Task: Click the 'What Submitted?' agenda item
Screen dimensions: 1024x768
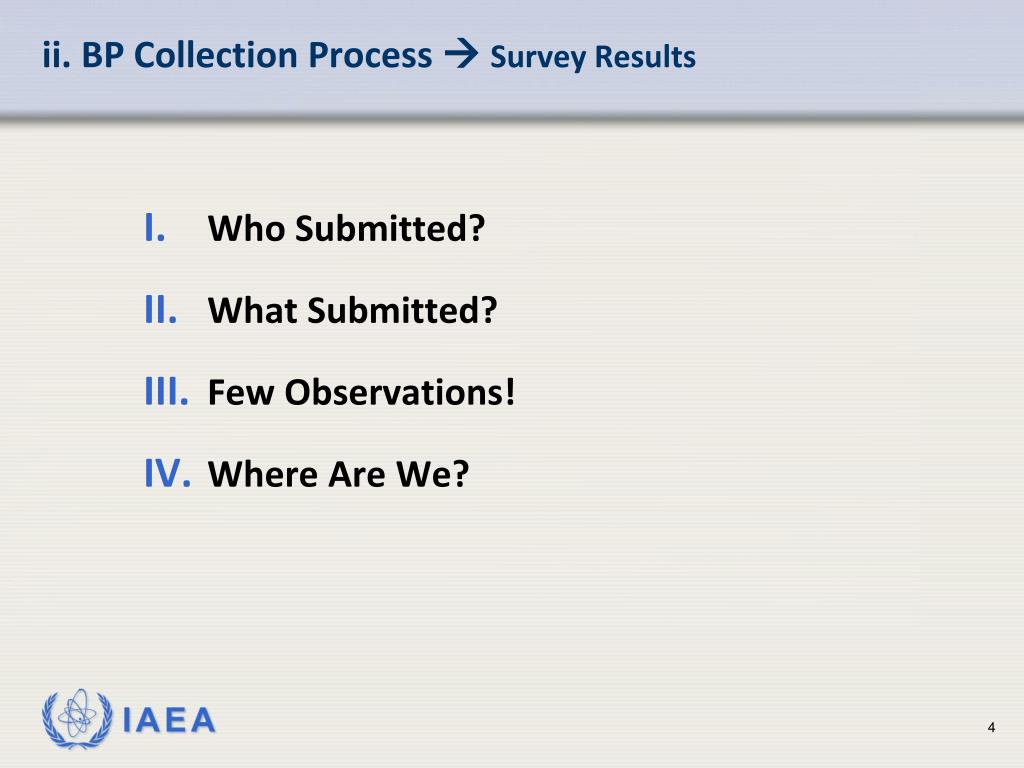Action: [353, 310]
